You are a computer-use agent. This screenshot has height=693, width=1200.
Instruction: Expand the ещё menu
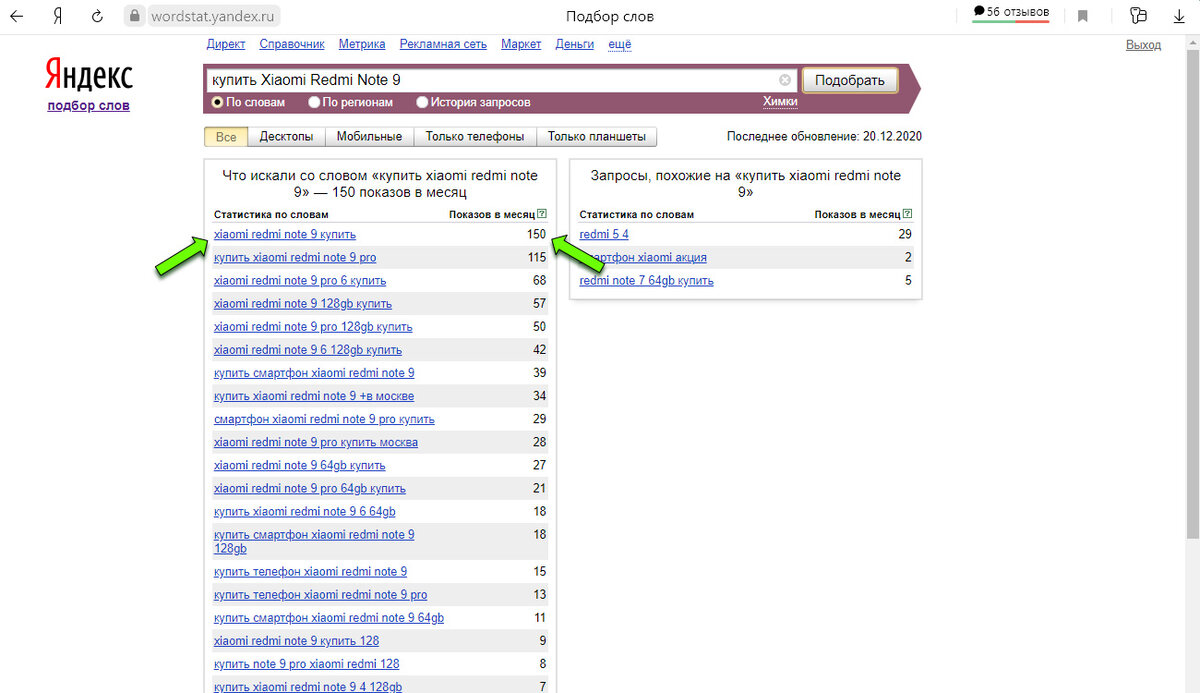(619, 44)
